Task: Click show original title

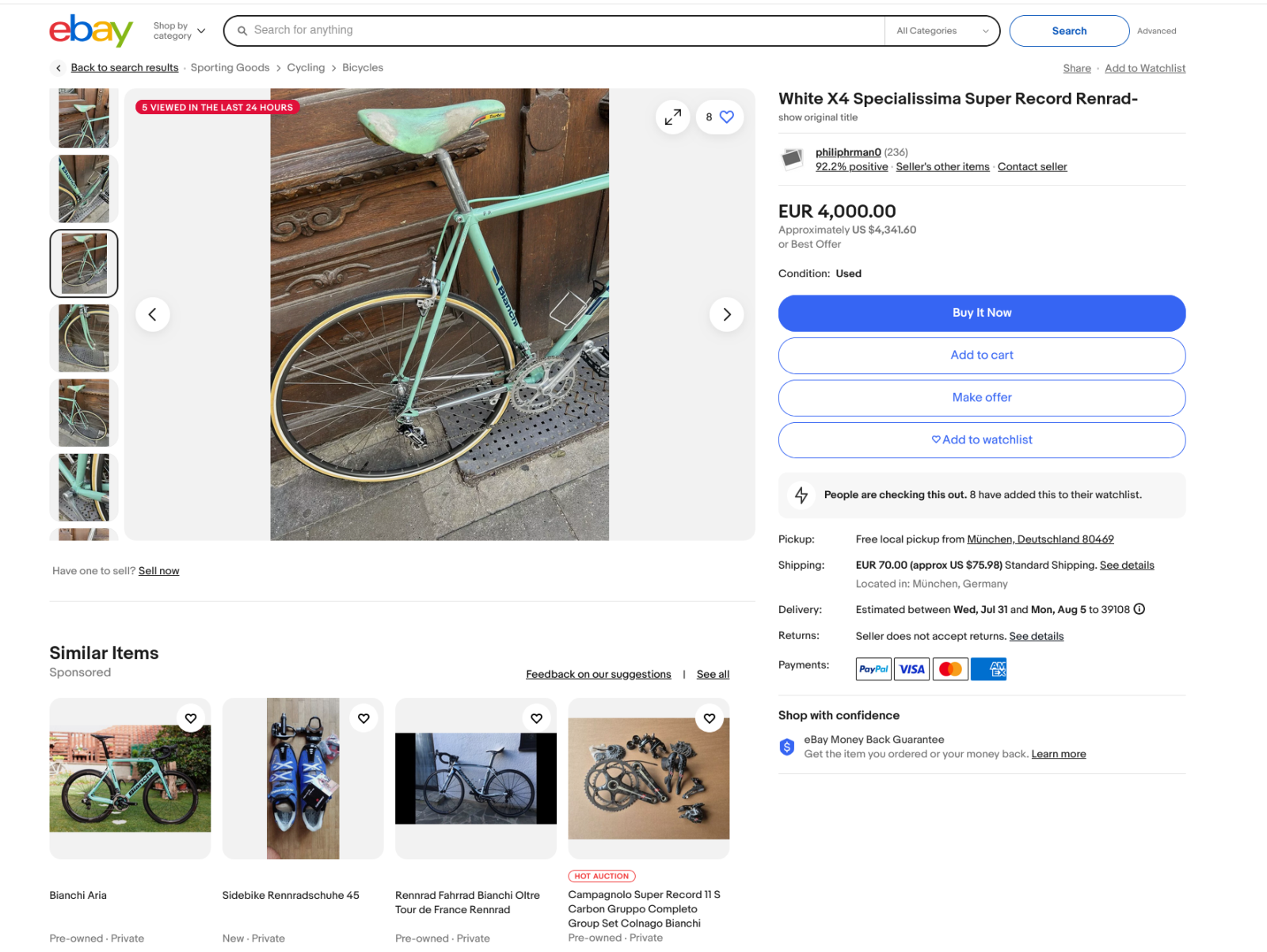Action: 817,117
